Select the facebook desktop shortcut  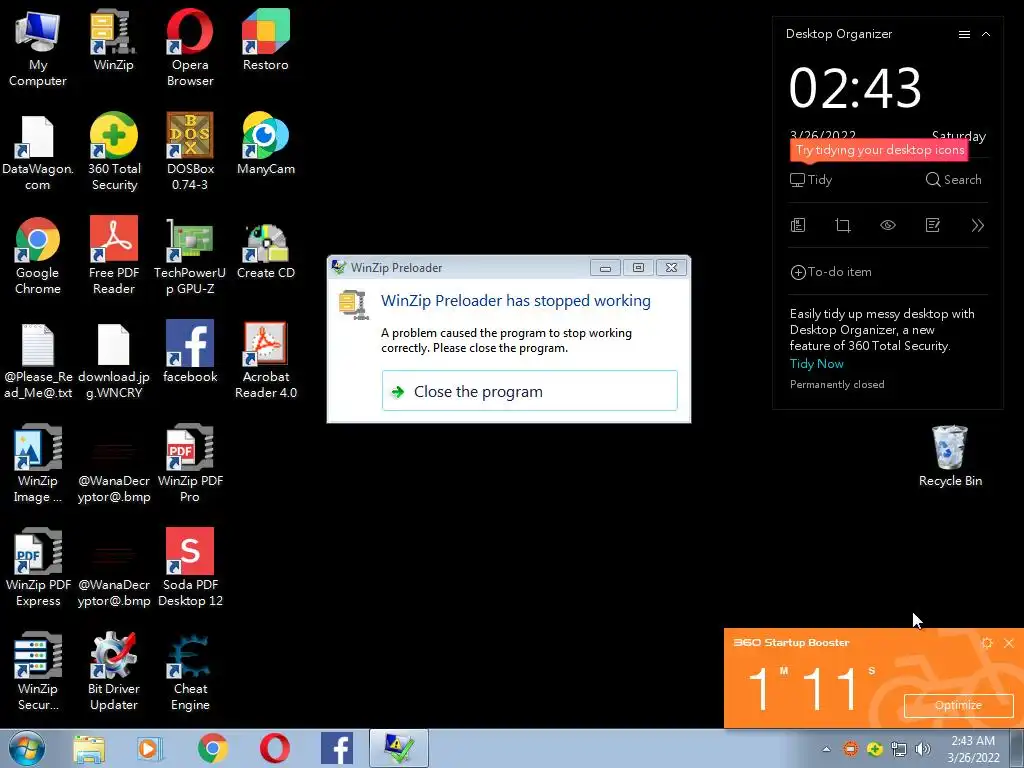click(x=190, y=351)
